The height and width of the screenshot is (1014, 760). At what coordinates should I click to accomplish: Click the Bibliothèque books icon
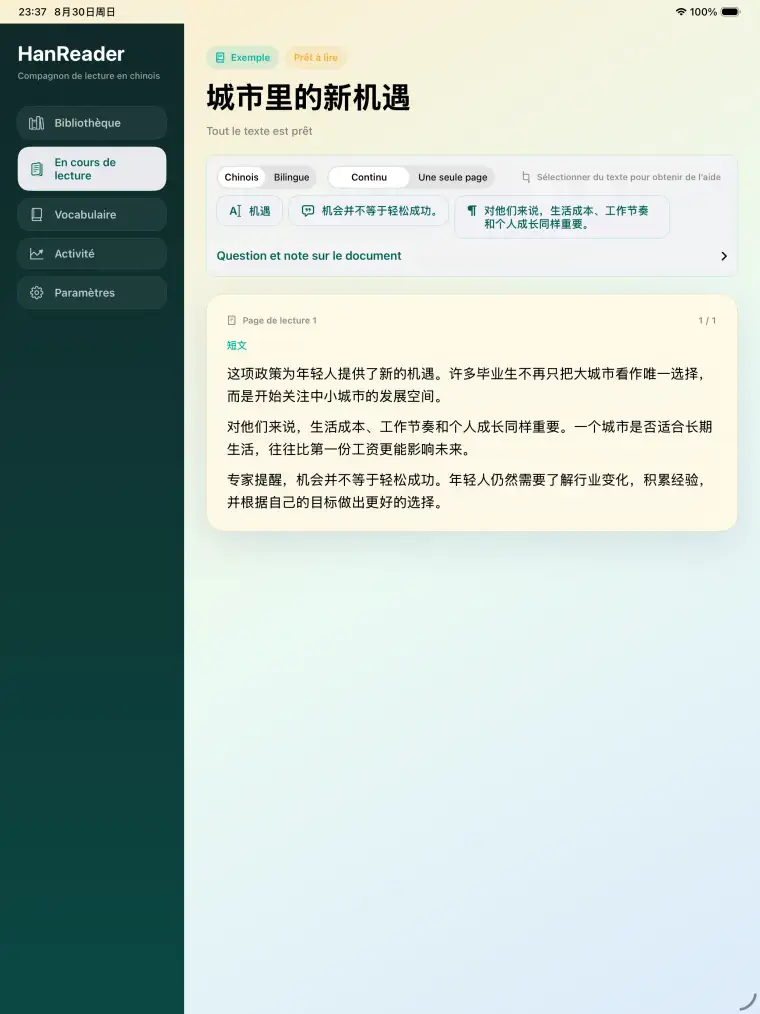(x=37, y=123)
